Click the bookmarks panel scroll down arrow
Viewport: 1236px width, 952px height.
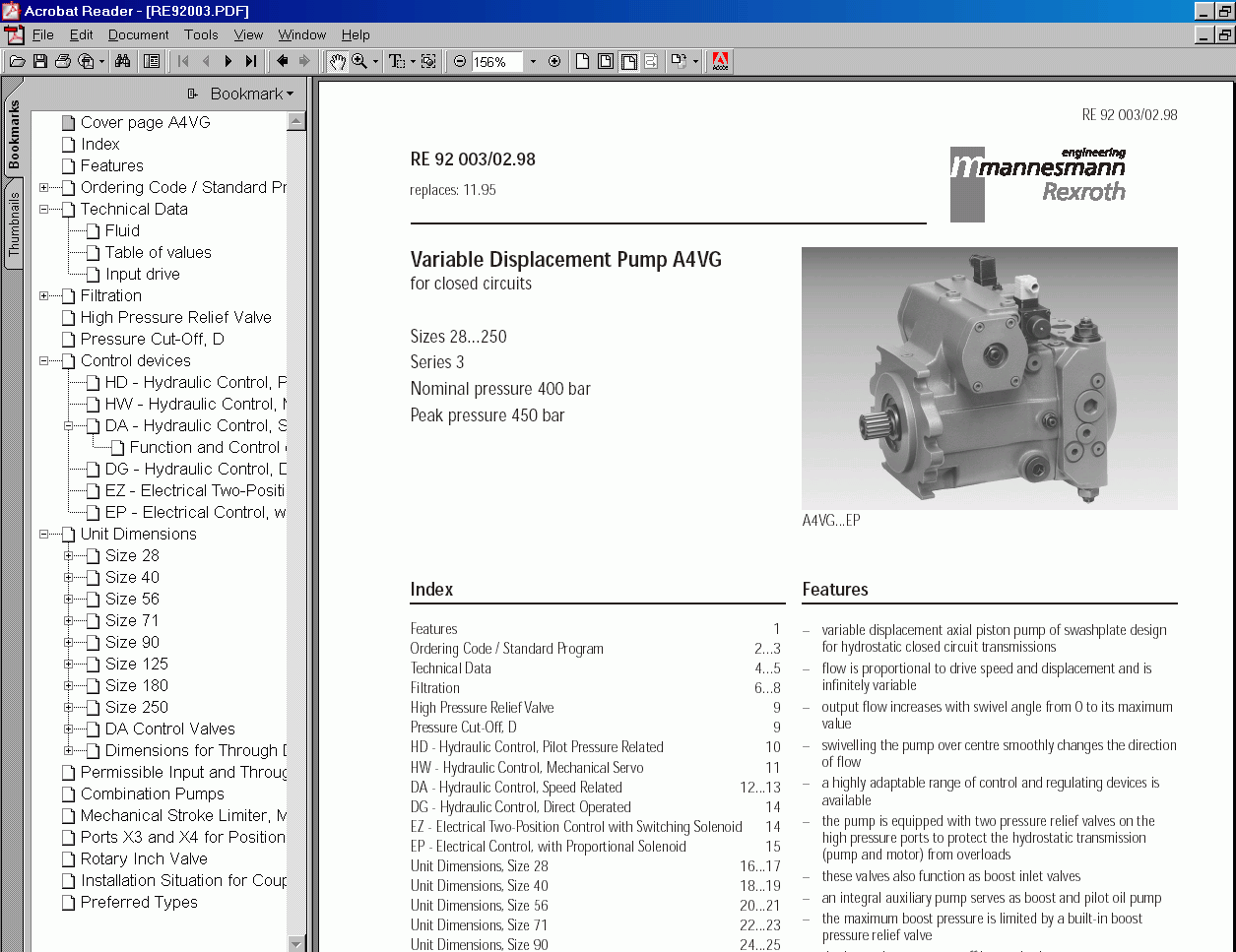(x=296, y=942)
